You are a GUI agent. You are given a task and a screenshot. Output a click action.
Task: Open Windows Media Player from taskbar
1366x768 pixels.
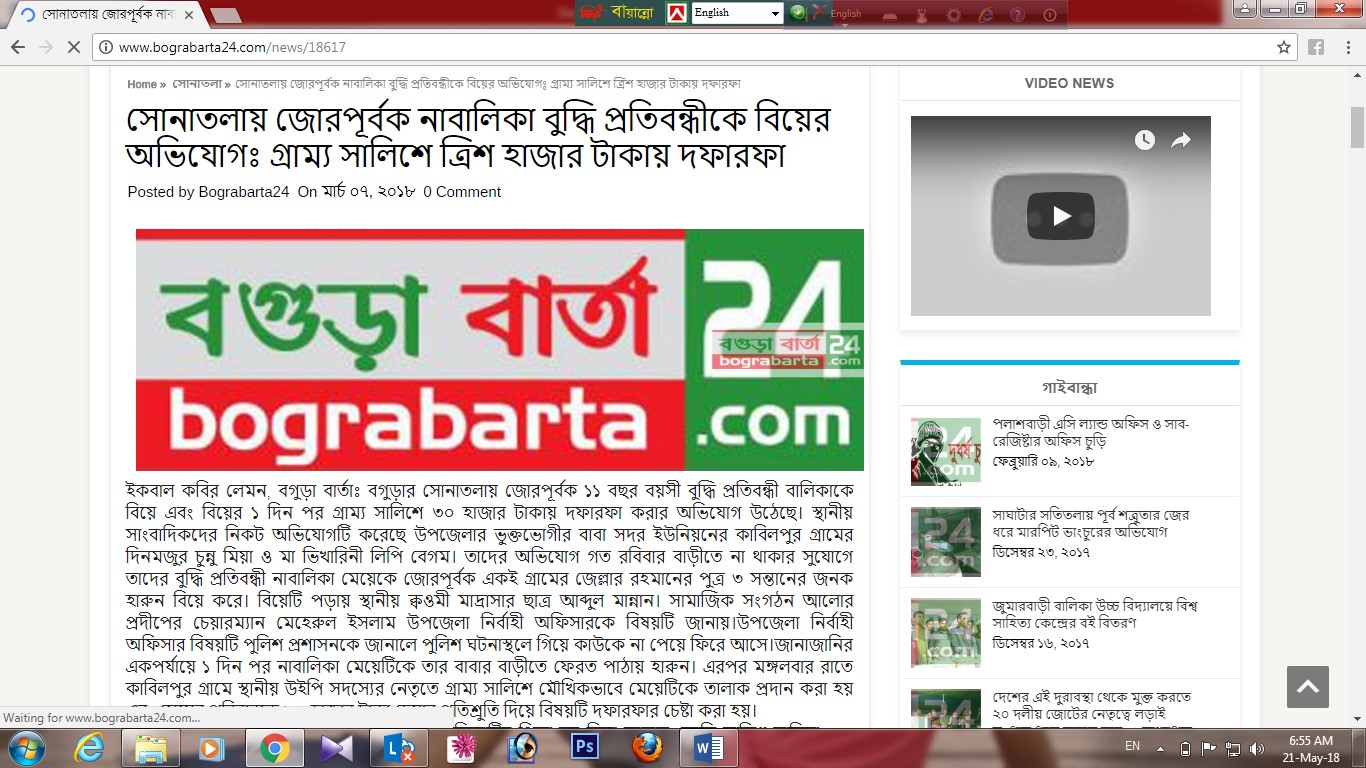212,748
